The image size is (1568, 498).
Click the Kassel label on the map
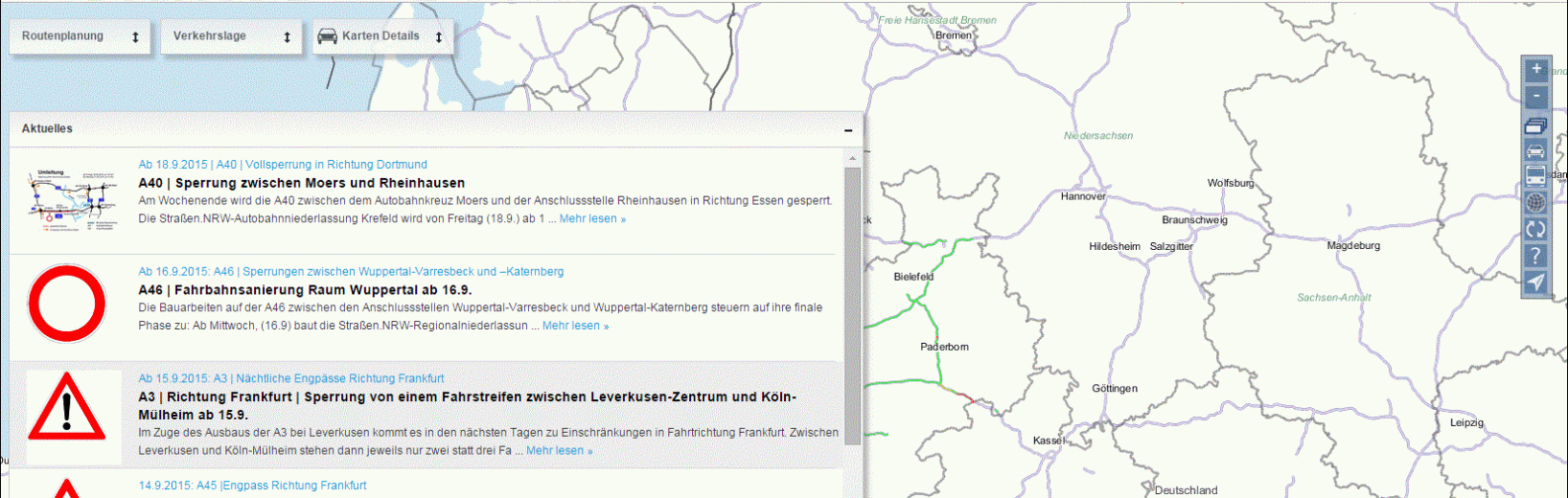[1049, 441]
